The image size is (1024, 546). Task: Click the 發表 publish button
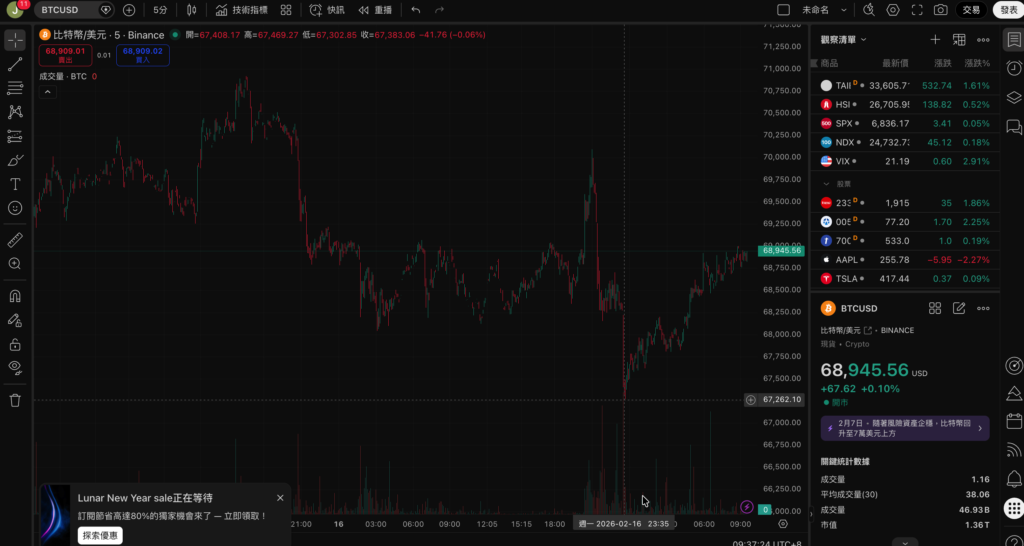(x=1006, y=10)
